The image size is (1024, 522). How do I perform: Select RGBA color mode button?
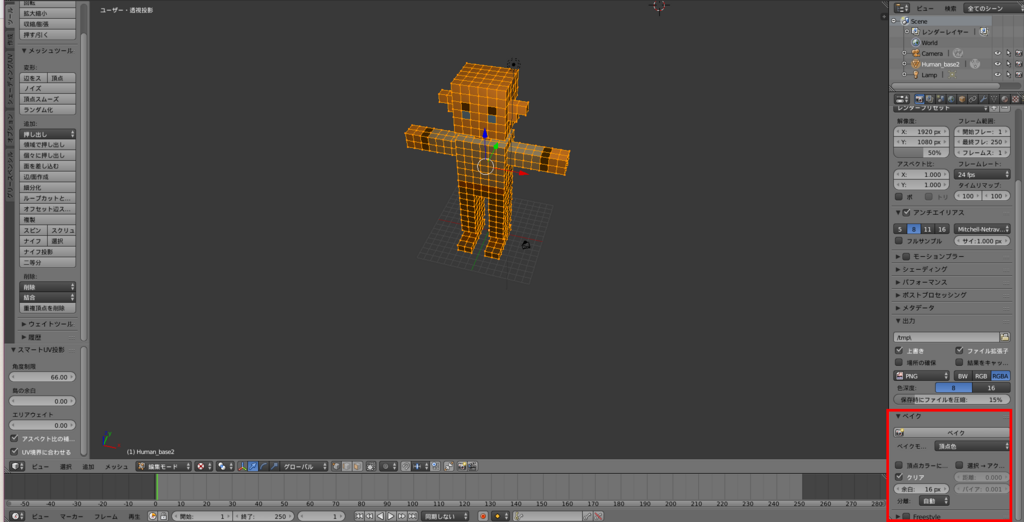coord(1000,376)
